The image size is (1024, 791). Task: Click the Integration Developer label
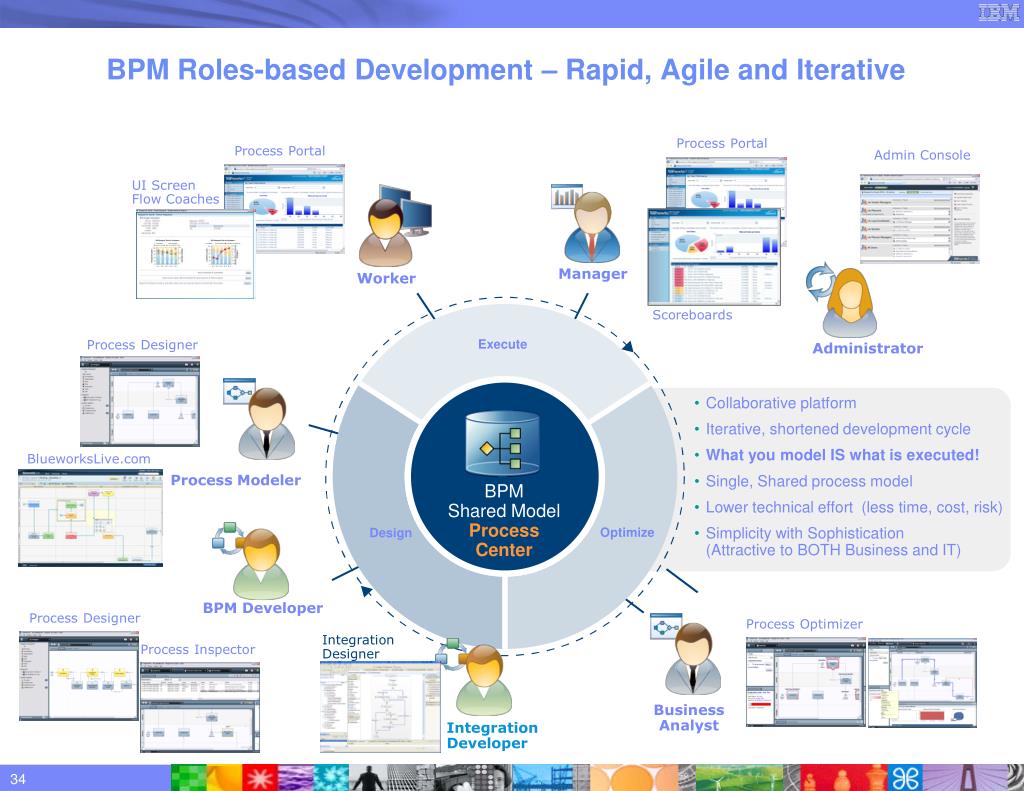click(492, 735)
